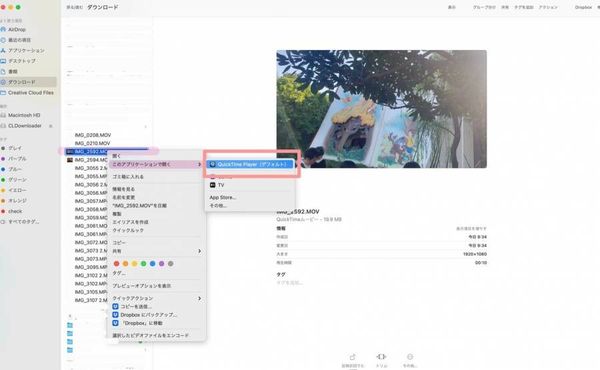Expand このアプリケーションで開く submenu

click(156, 164)
